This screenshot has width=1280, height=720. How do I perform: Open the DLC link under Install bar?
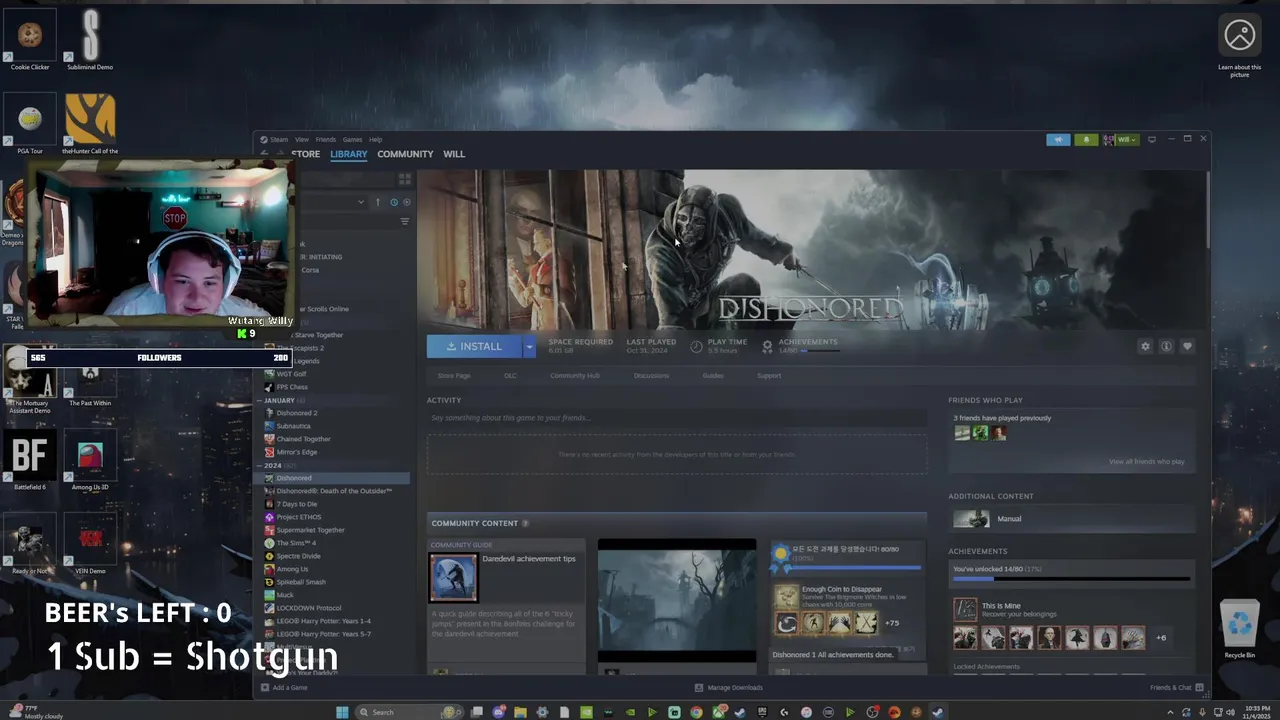510,376
